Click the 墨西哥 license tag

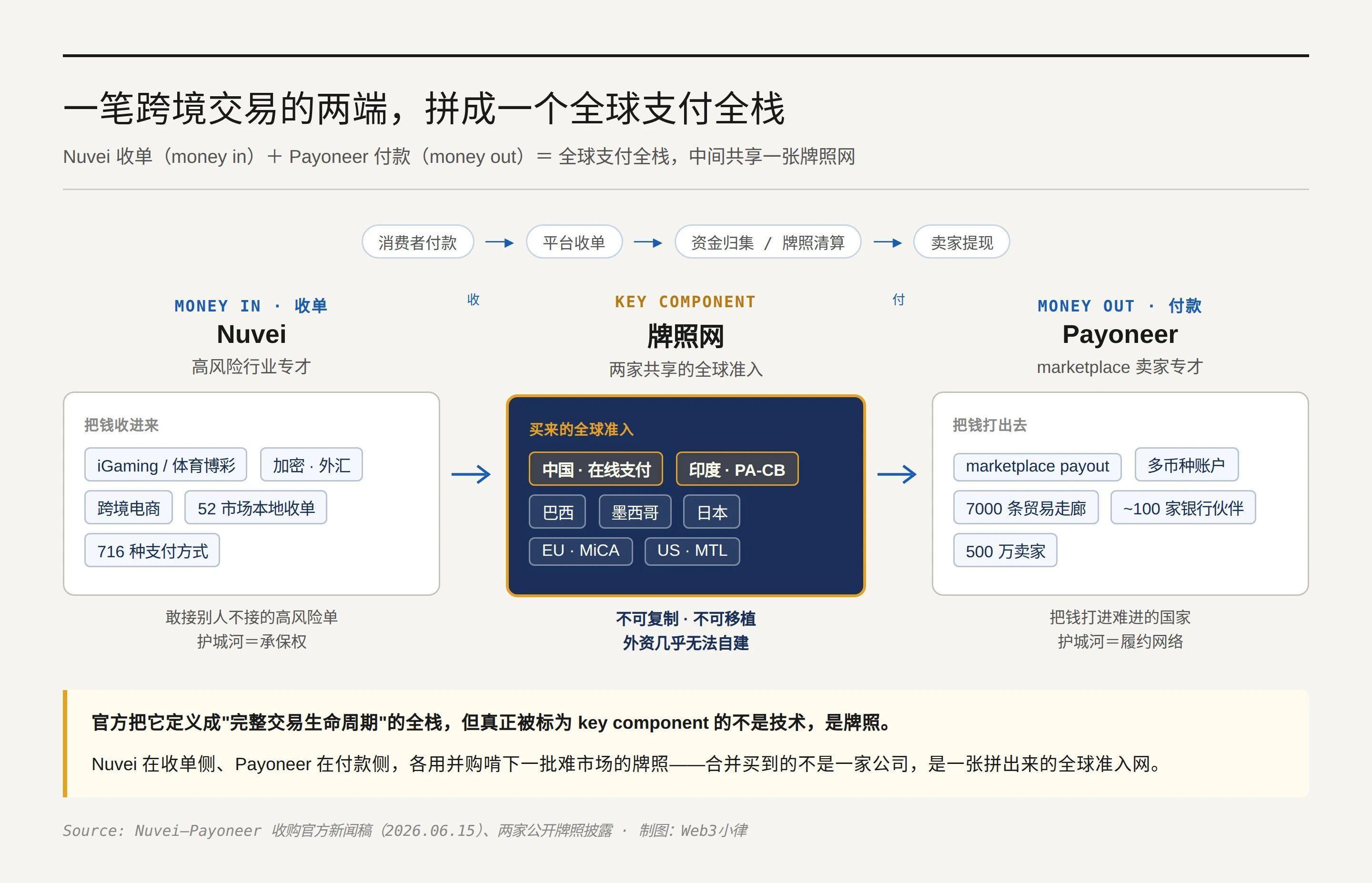(635, 512)
